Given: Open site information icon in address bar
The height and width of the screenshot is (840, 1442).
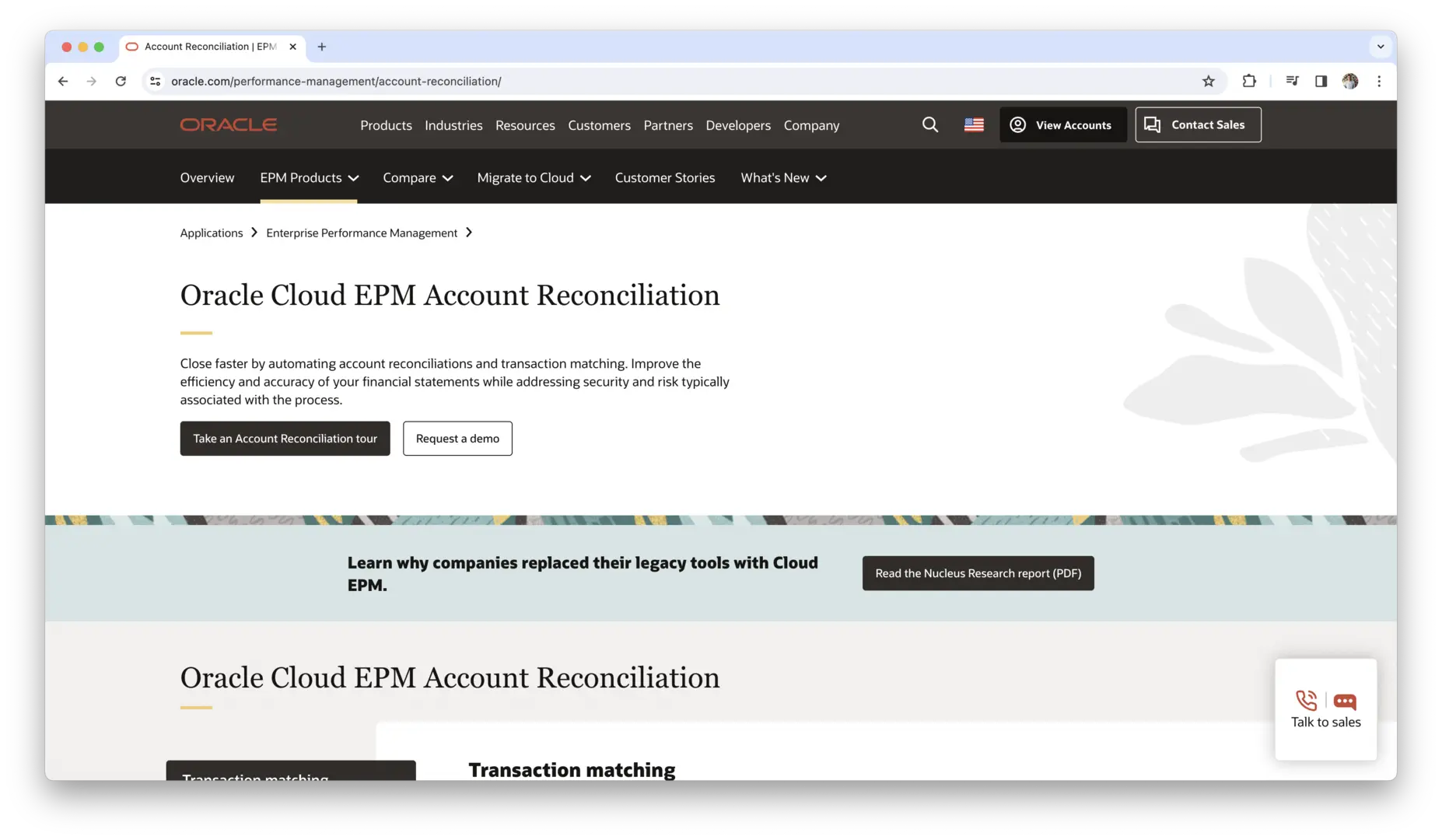Looking at the screenshot, I should [x=156, y=81].
